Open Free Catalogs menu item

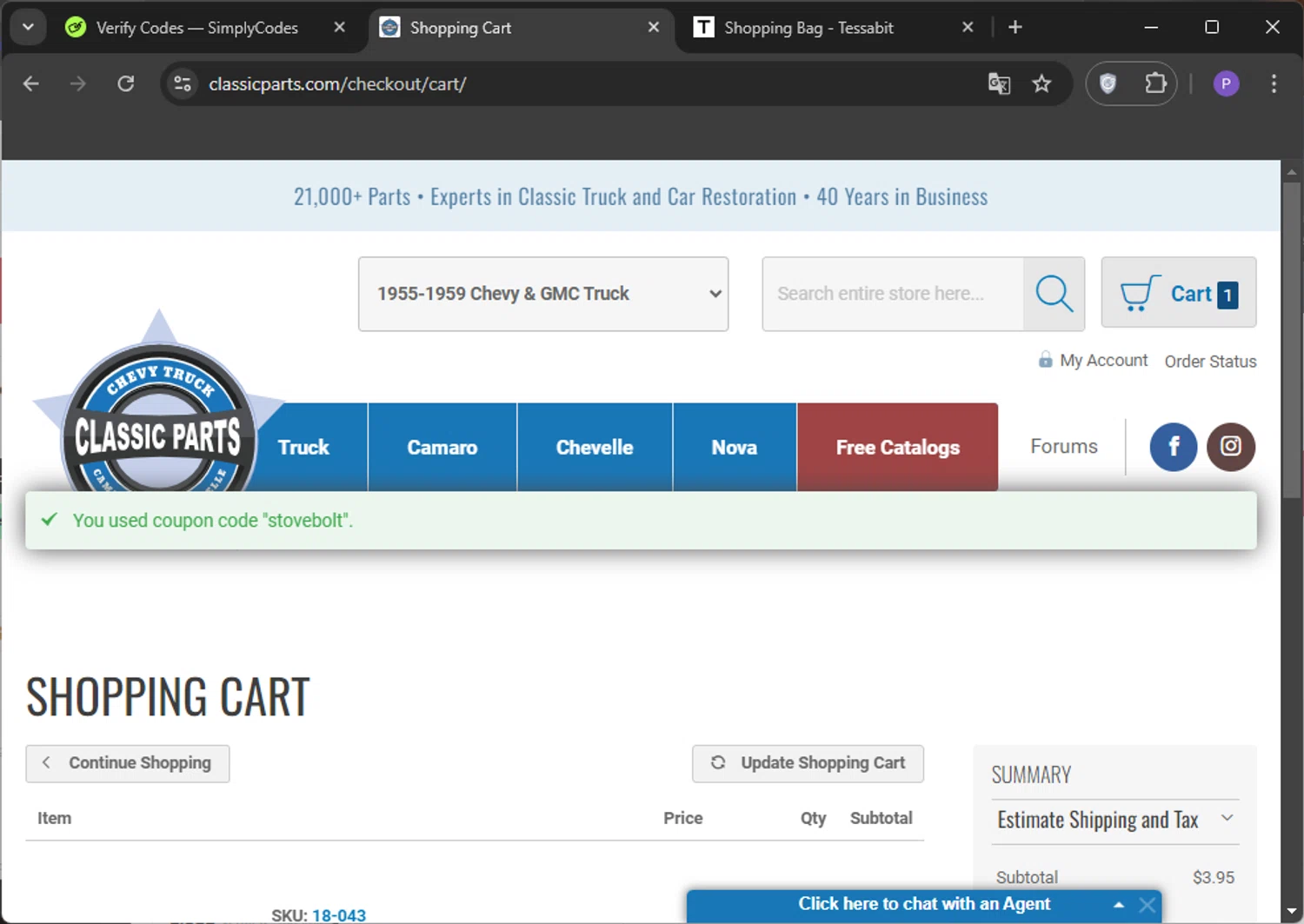(898, 448)
